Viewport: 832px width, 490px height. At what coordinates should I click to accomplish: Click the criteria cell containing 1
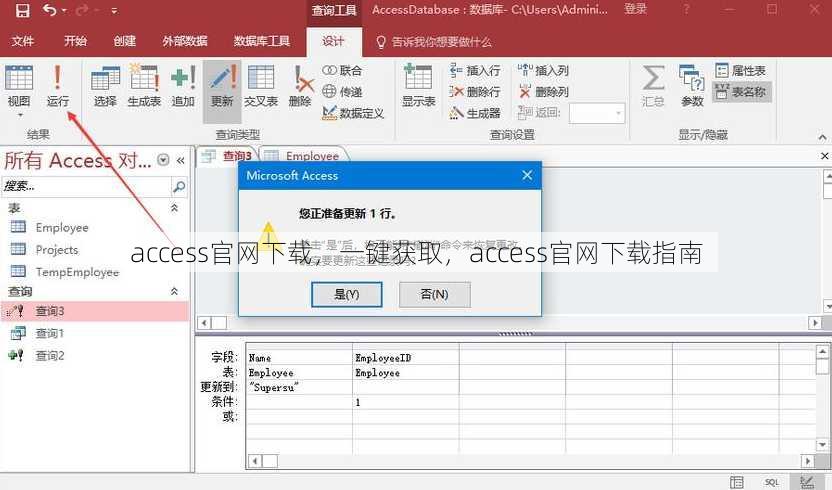point(406,402)
